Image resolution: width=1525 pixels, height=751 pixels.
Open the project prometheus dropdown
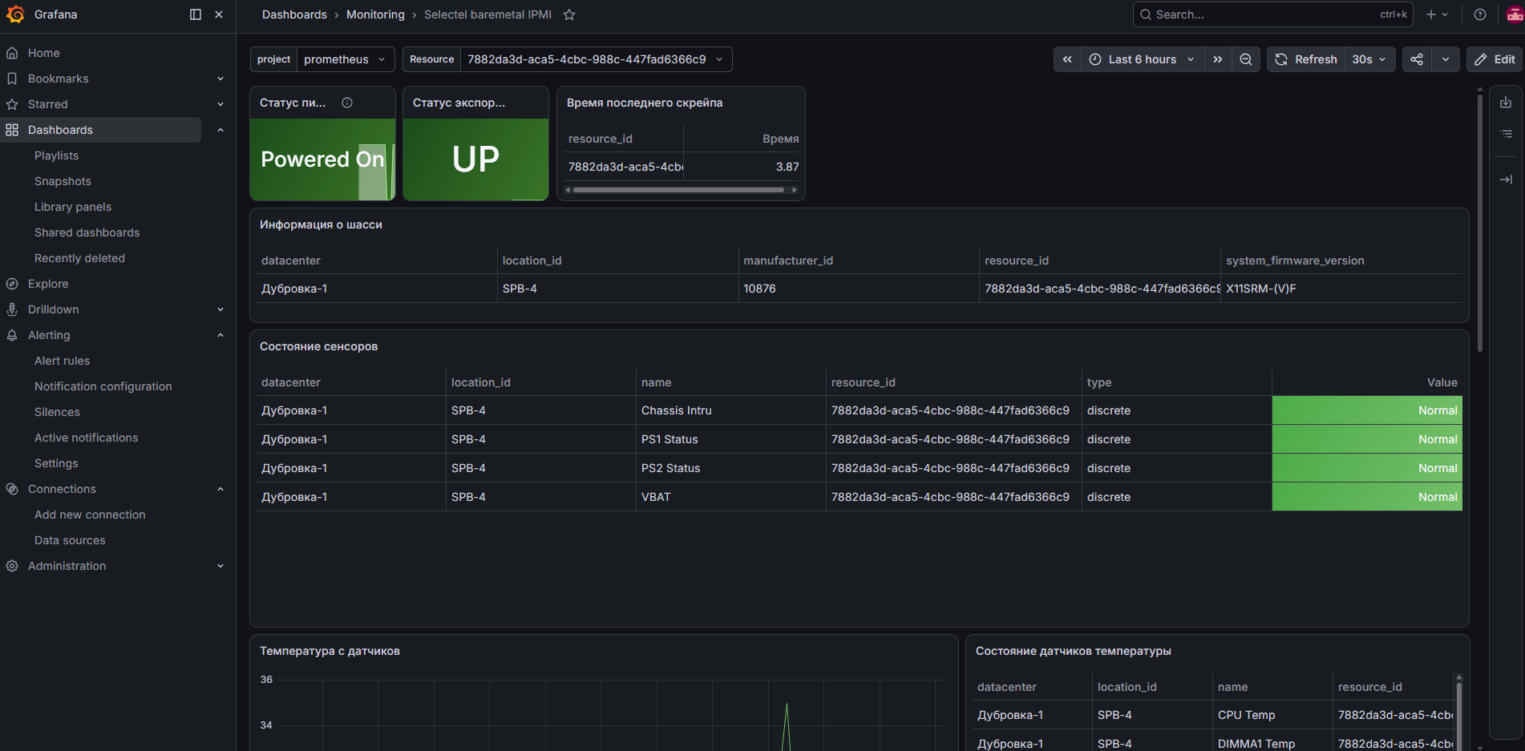pyautogui.click(x=345, y=60)
